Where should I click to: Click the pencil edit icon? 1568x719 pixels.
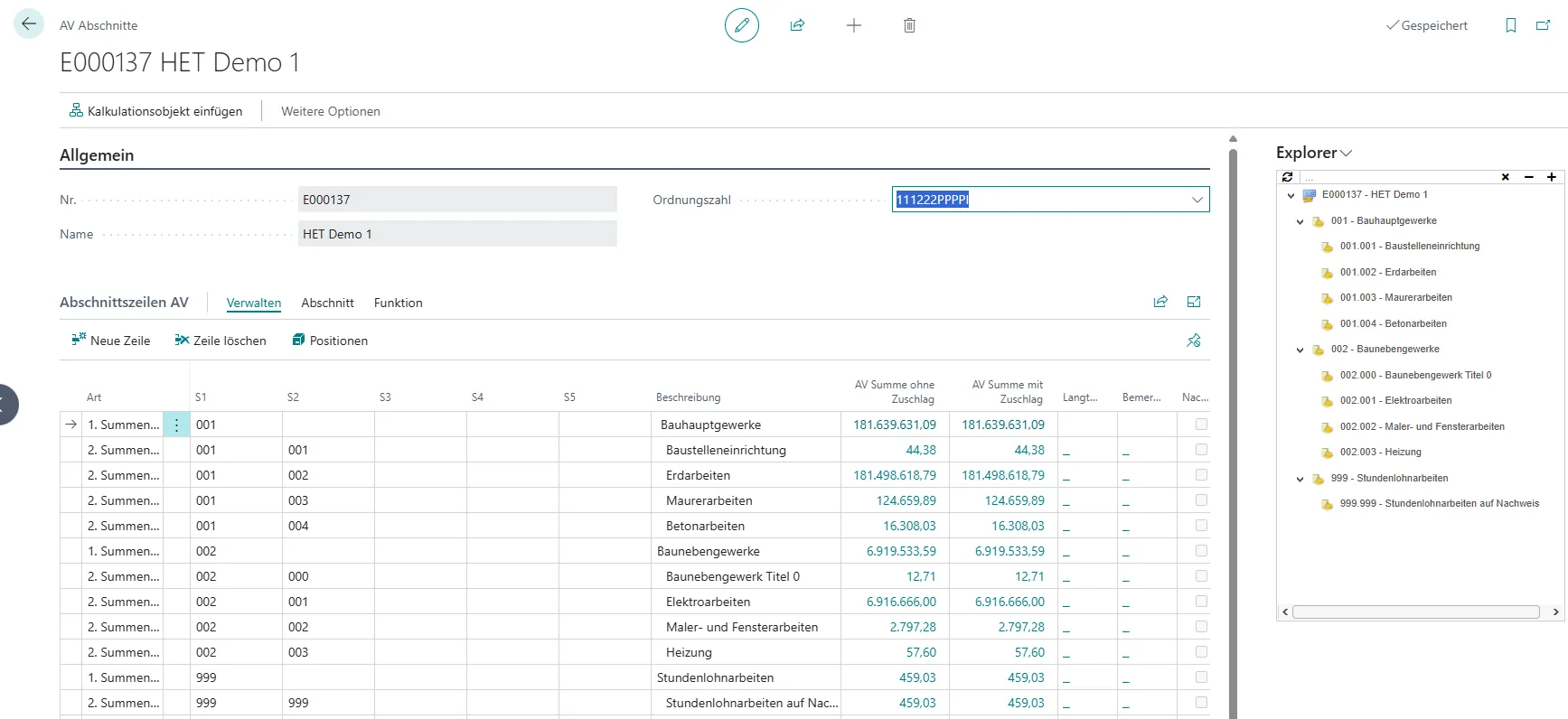pos(741,25)
